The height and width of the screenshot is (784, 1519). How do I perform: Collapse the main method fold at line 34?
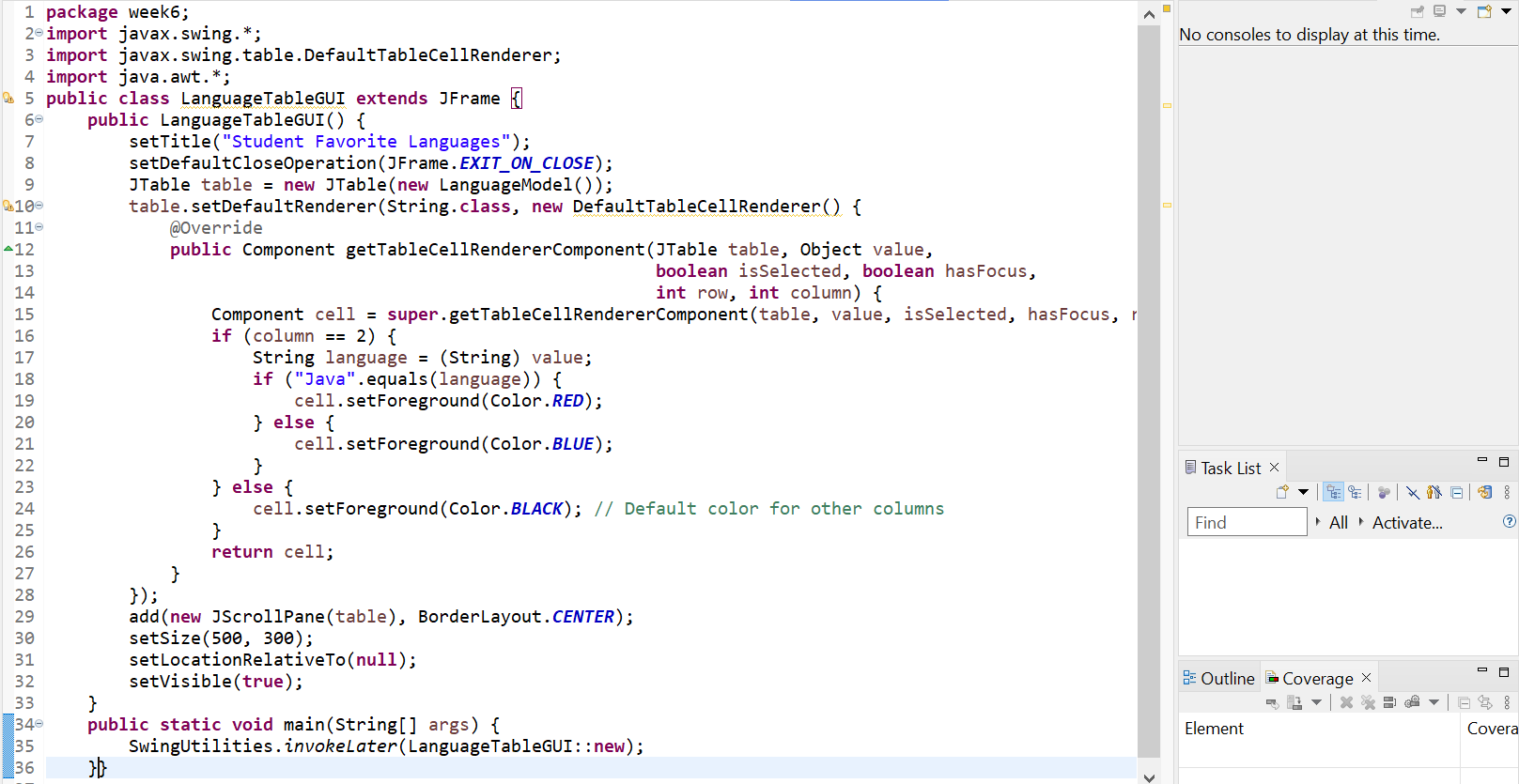click(39, 724)
